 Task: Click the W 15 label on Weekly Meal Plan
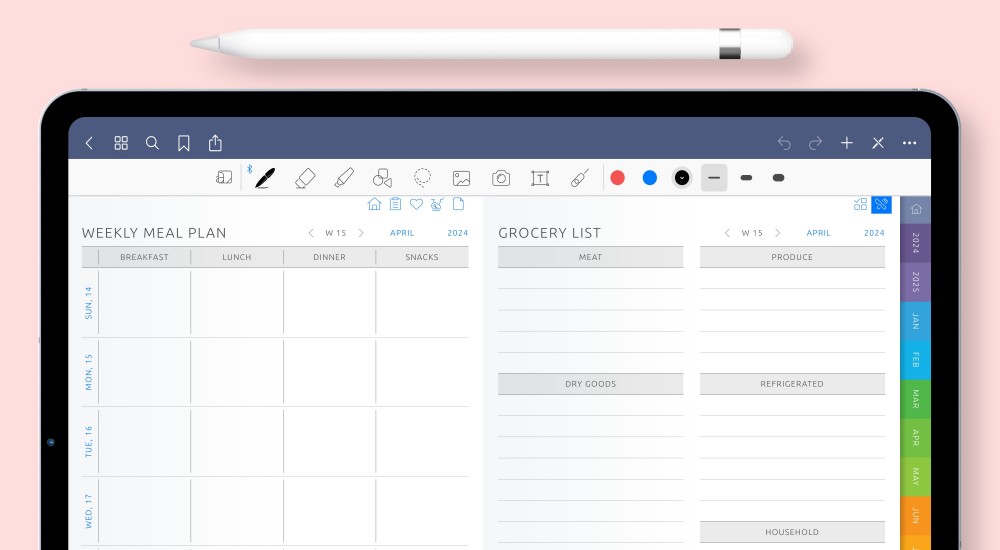coord(335,233)
